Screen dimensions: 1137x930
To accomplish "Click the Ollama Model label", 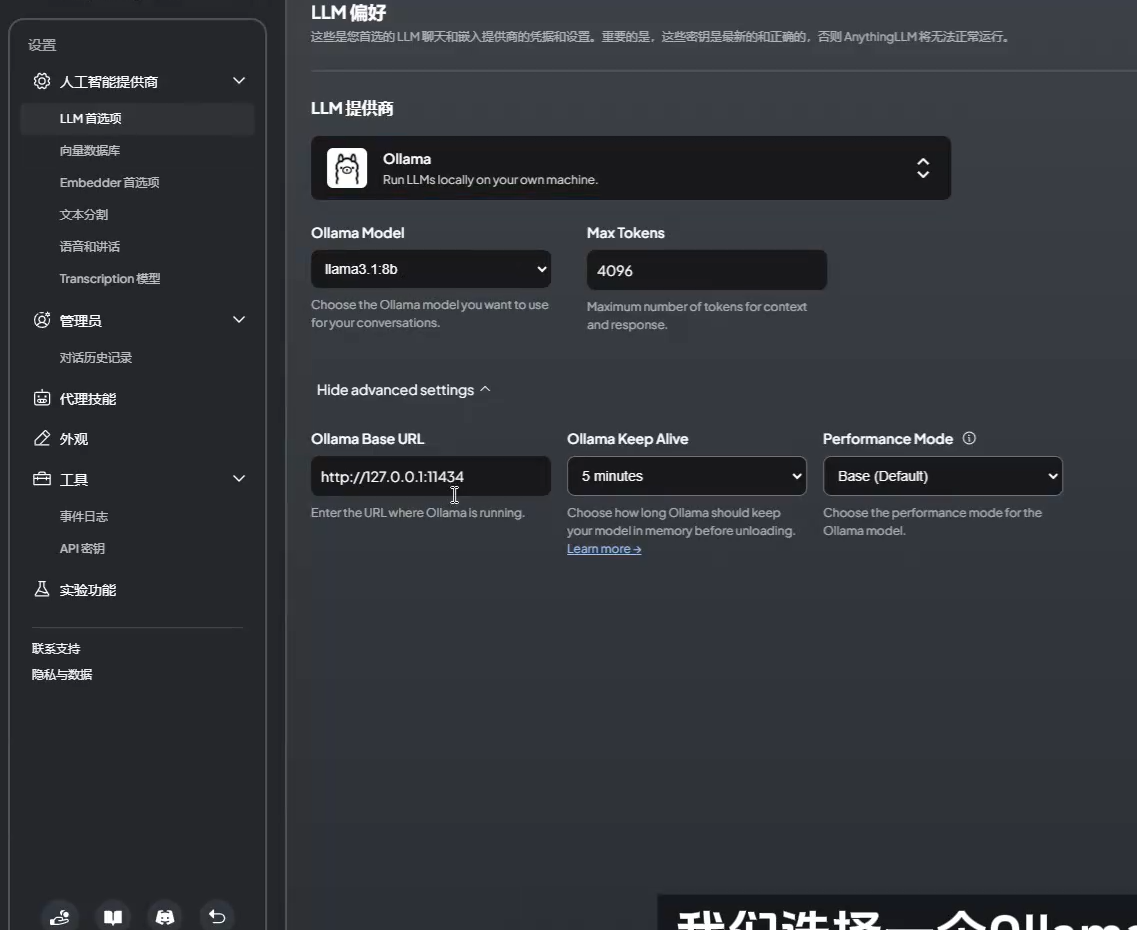I will pyautogui.click(x=357, y=233).
